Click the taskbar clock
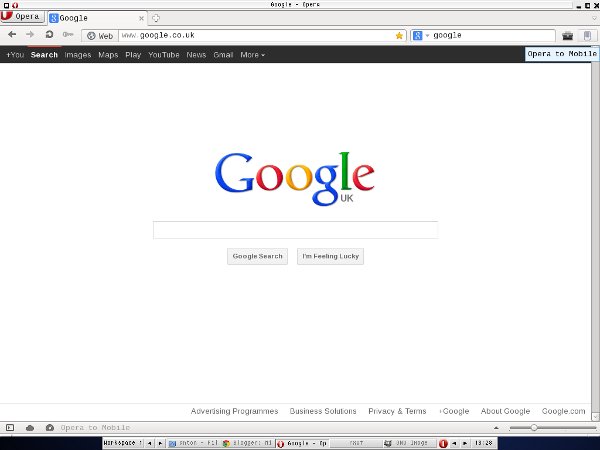600x450 pixels. [x=484, y=443]
